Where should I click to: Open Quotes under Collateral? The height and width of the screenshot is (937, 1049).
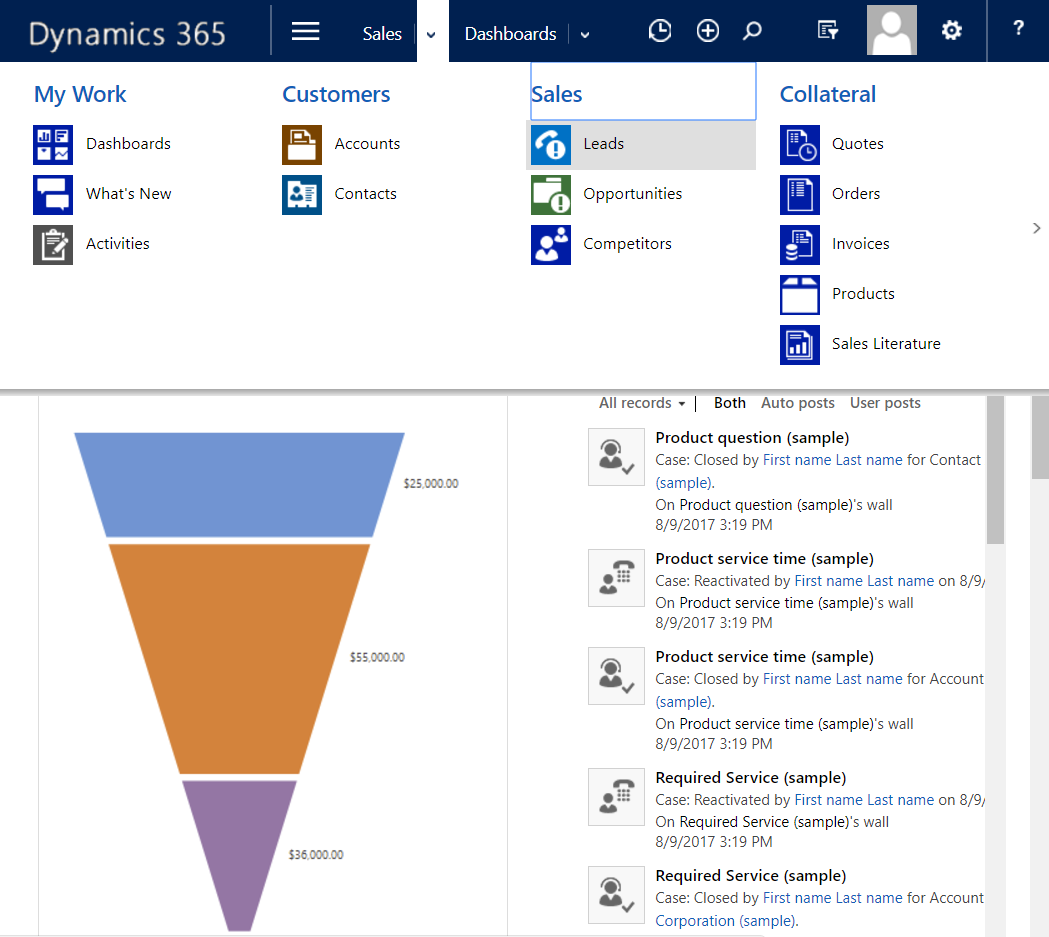coord(857,144)
